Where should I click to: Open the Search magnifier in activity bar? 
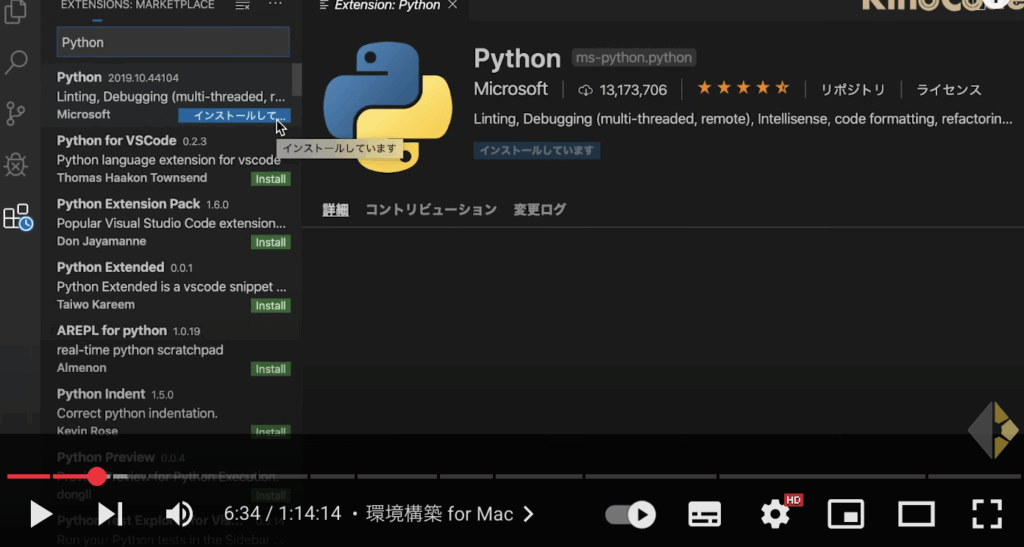click(x=16, y=62)
